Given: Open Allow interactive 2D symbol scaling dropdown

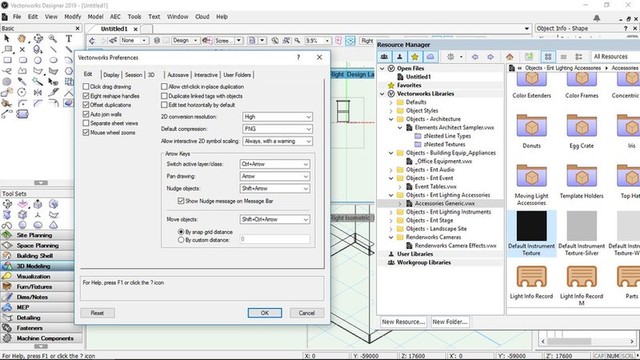Looking at the screenshot, I should click(278, 141).
